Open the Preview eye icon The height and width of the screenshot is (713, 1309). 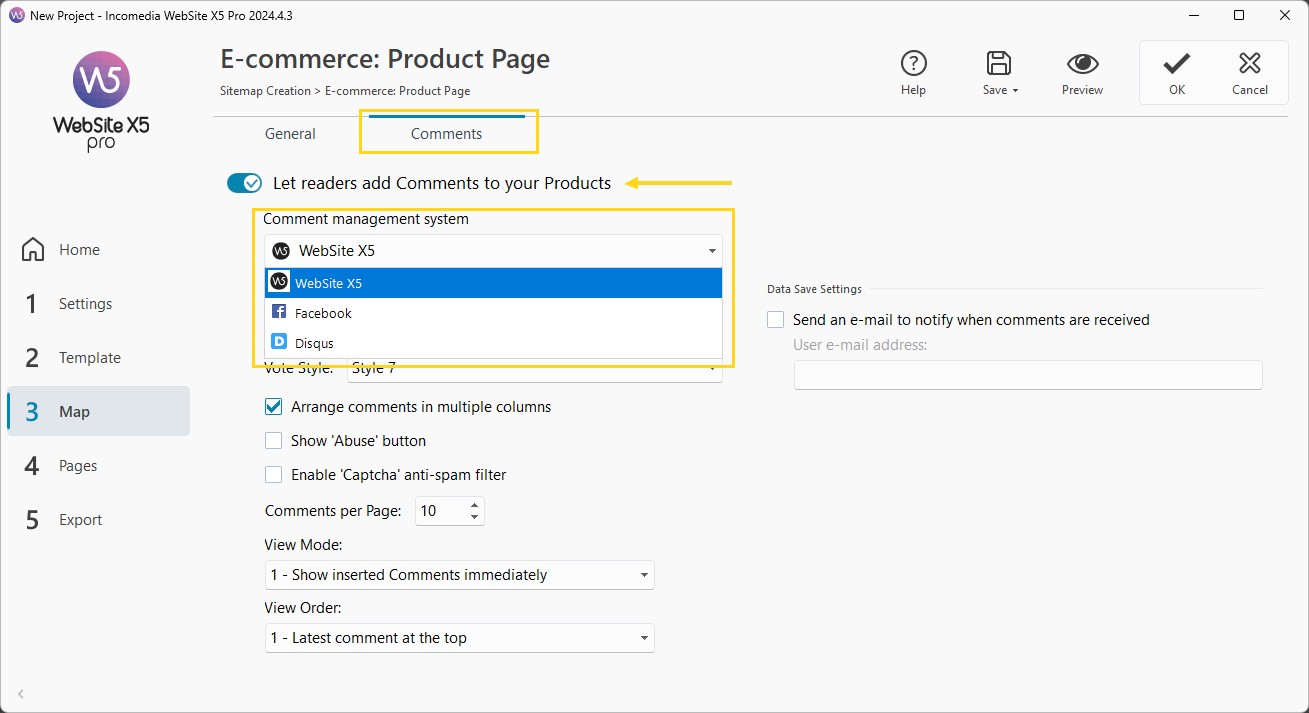(1082, 64)
